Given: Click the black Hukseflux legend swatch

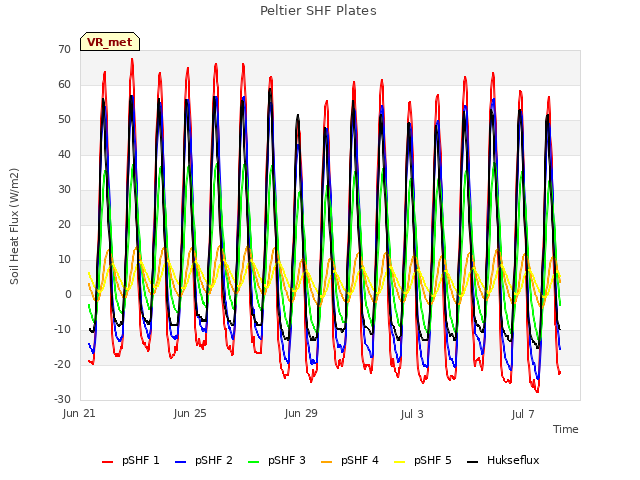Looking at the screenshot, I should click(472, 462).
